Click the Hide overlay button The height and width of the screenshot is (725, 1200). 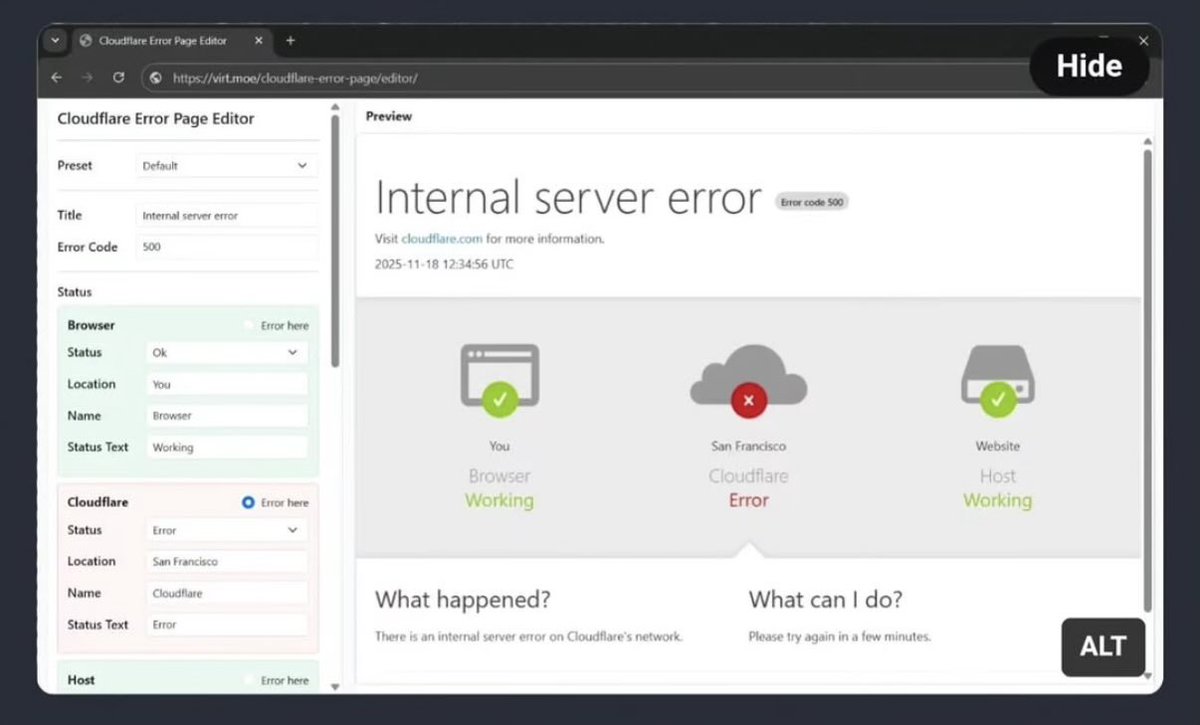[1089, 66]
